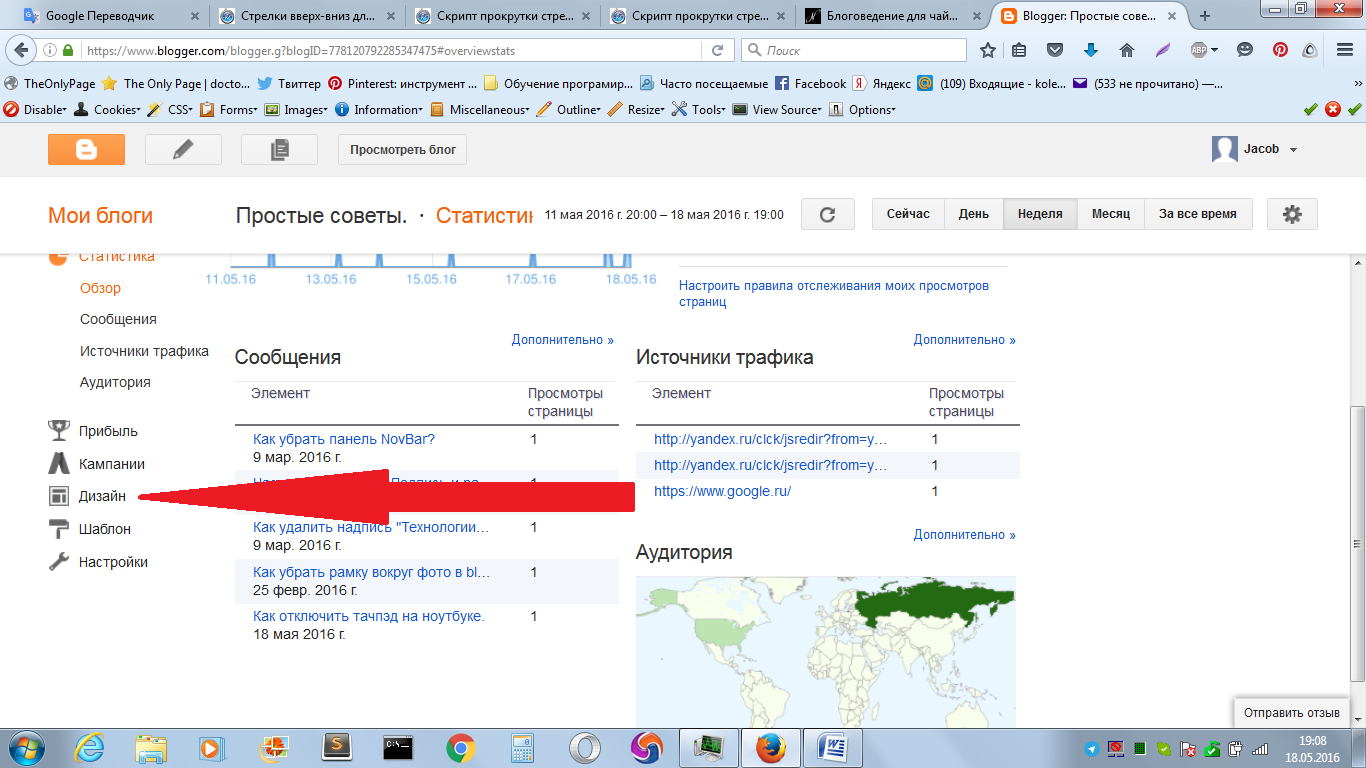Click Мои блоги heading link
This screenshot has width=1366, height=768.
pos(100,215)
